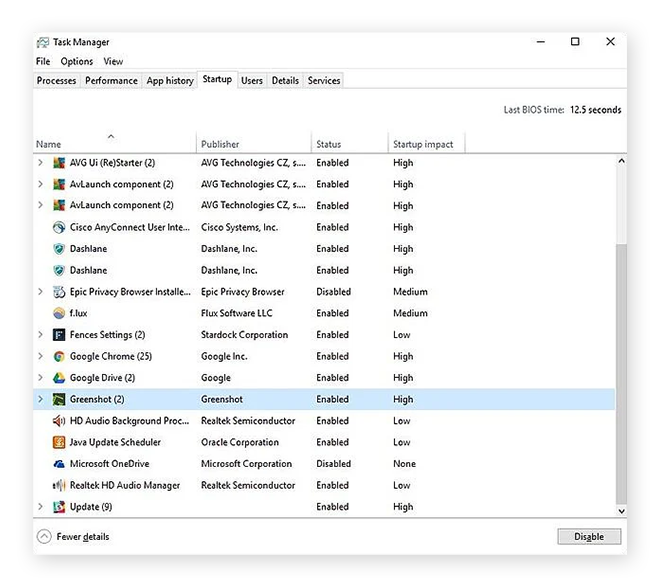The height and width of the screenshot is (586, 660).
Task: Click the Medium impact of f.lux
Action: tap(410, 313)
